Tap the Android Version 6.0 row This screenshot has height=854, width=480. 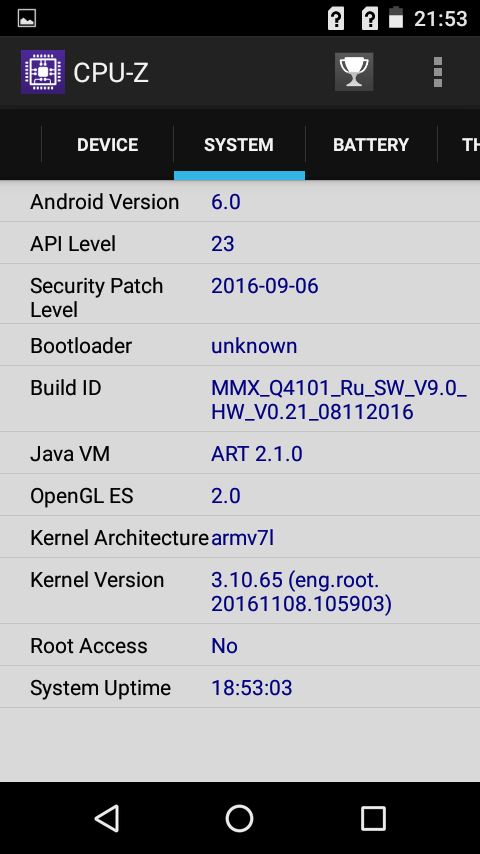(240, 202)
